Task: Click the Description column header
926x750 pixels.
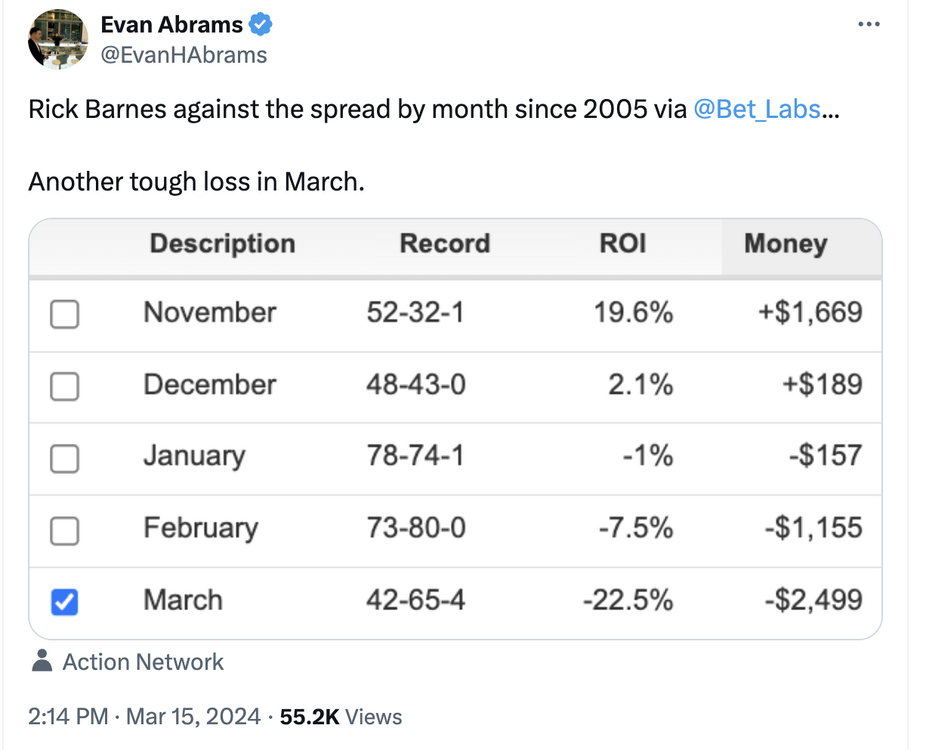Action: pos(222,244)
